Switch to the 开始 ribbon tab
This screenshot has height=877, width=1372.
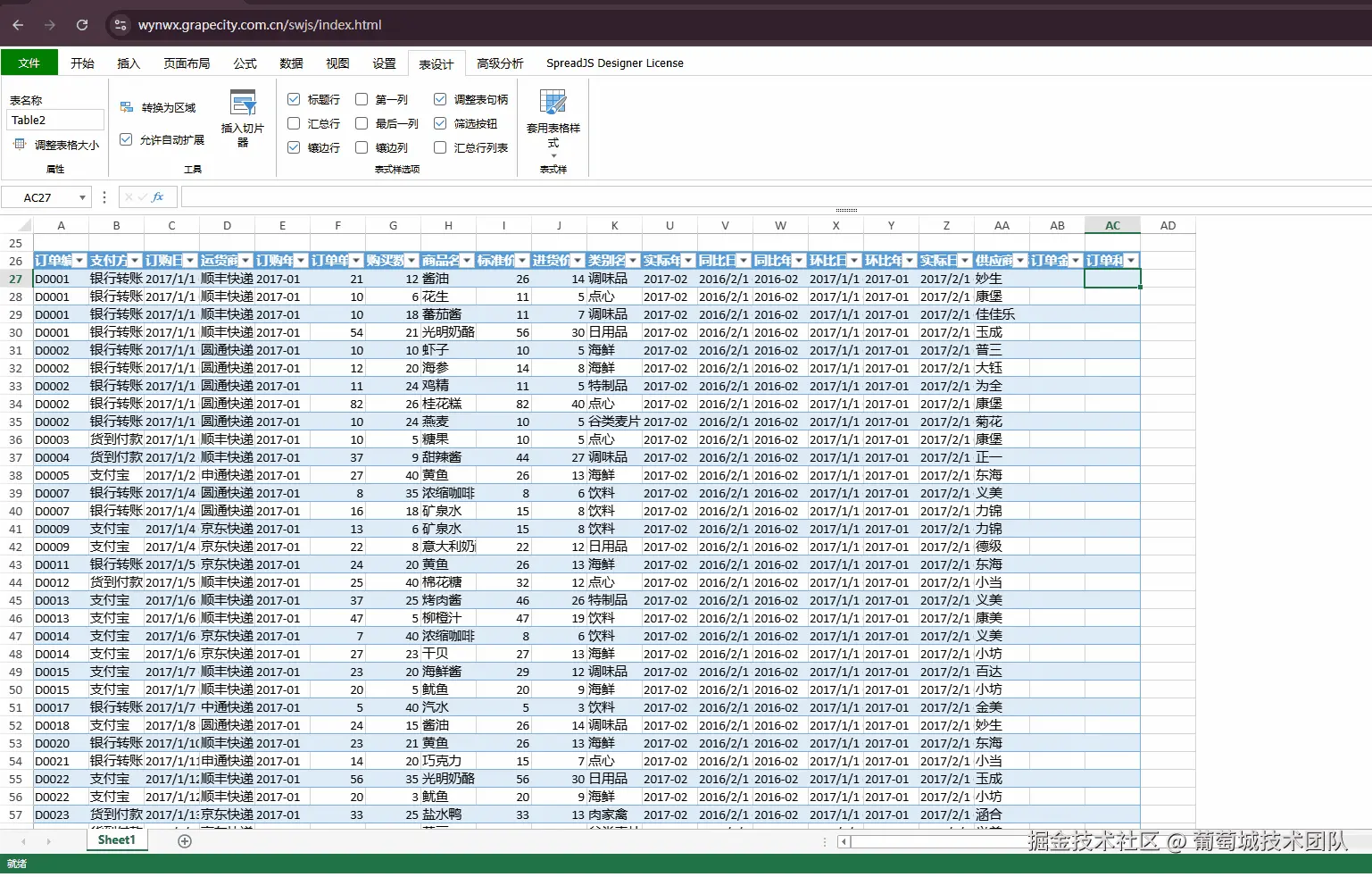click(x=82, y=63)
